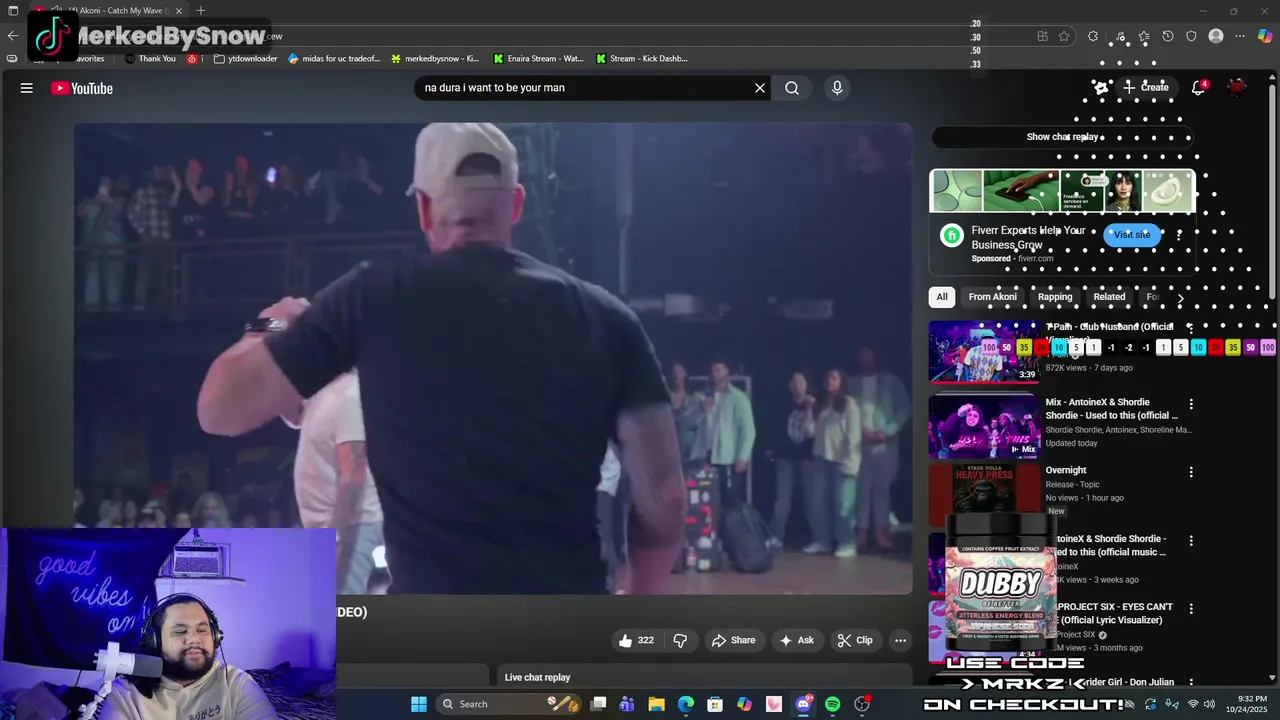Open the YouTube hamburger guide menu
1280x720 pixels.
click(27, 88)
